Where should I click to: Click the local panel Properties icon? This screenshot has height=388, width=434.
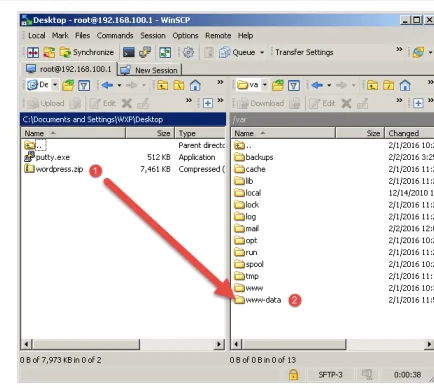click(x=143, y=104)
